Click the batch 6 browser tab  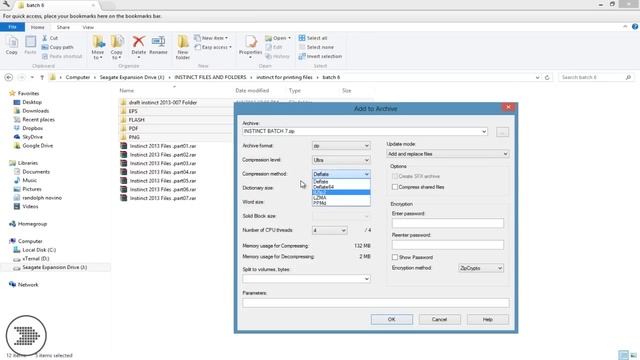pos(57,5)
